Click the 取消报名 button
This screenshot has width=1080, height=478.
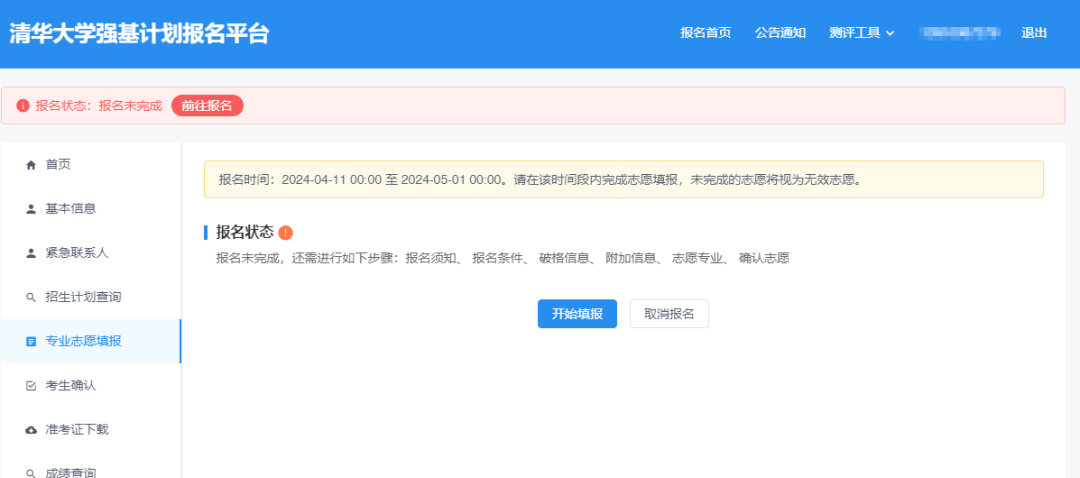(x=669, y=314)
